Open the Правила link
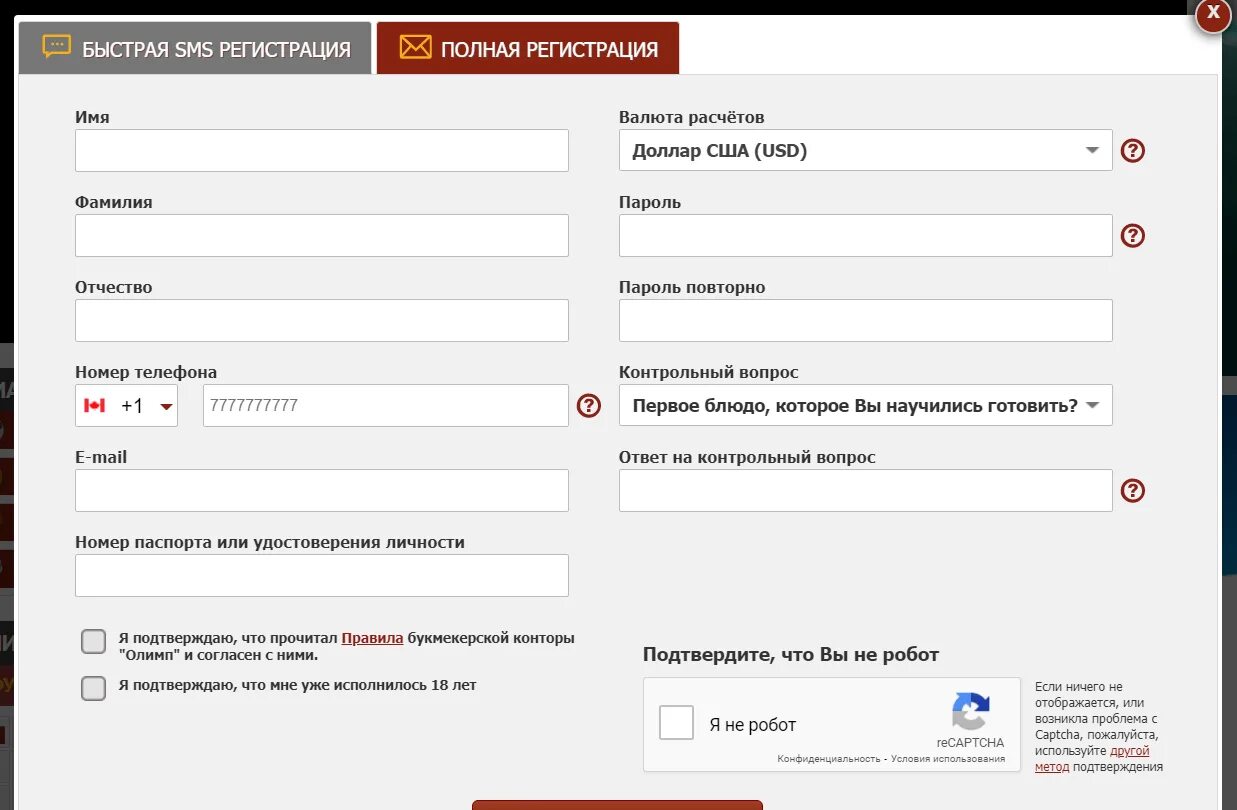1237x810 pixels. click(372, 638)
